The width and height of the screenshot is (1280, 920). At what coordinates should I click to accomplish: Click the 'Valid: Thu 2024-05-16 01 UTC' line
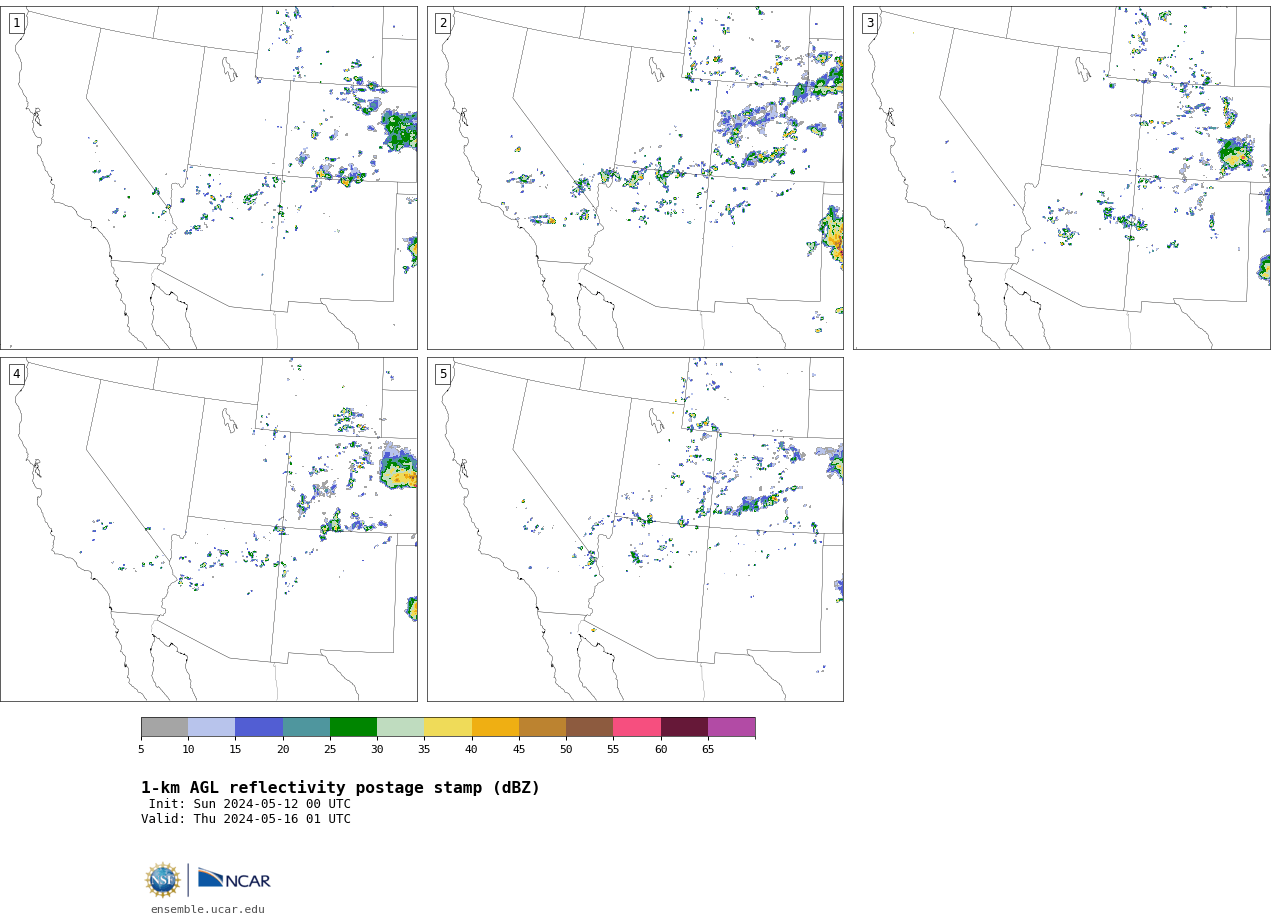(246, 819)
